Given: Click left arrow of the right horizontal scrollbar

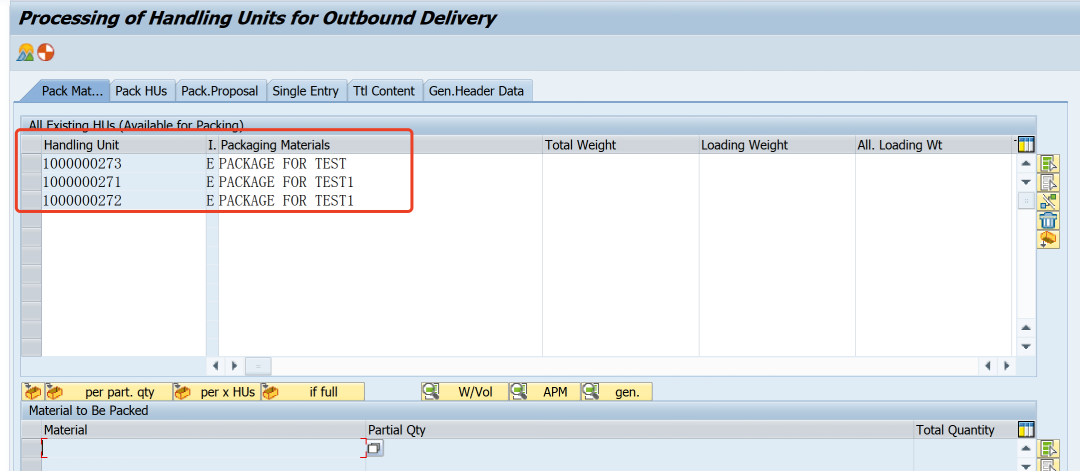Looking at the screenshot, I should (x=988, y=366).
